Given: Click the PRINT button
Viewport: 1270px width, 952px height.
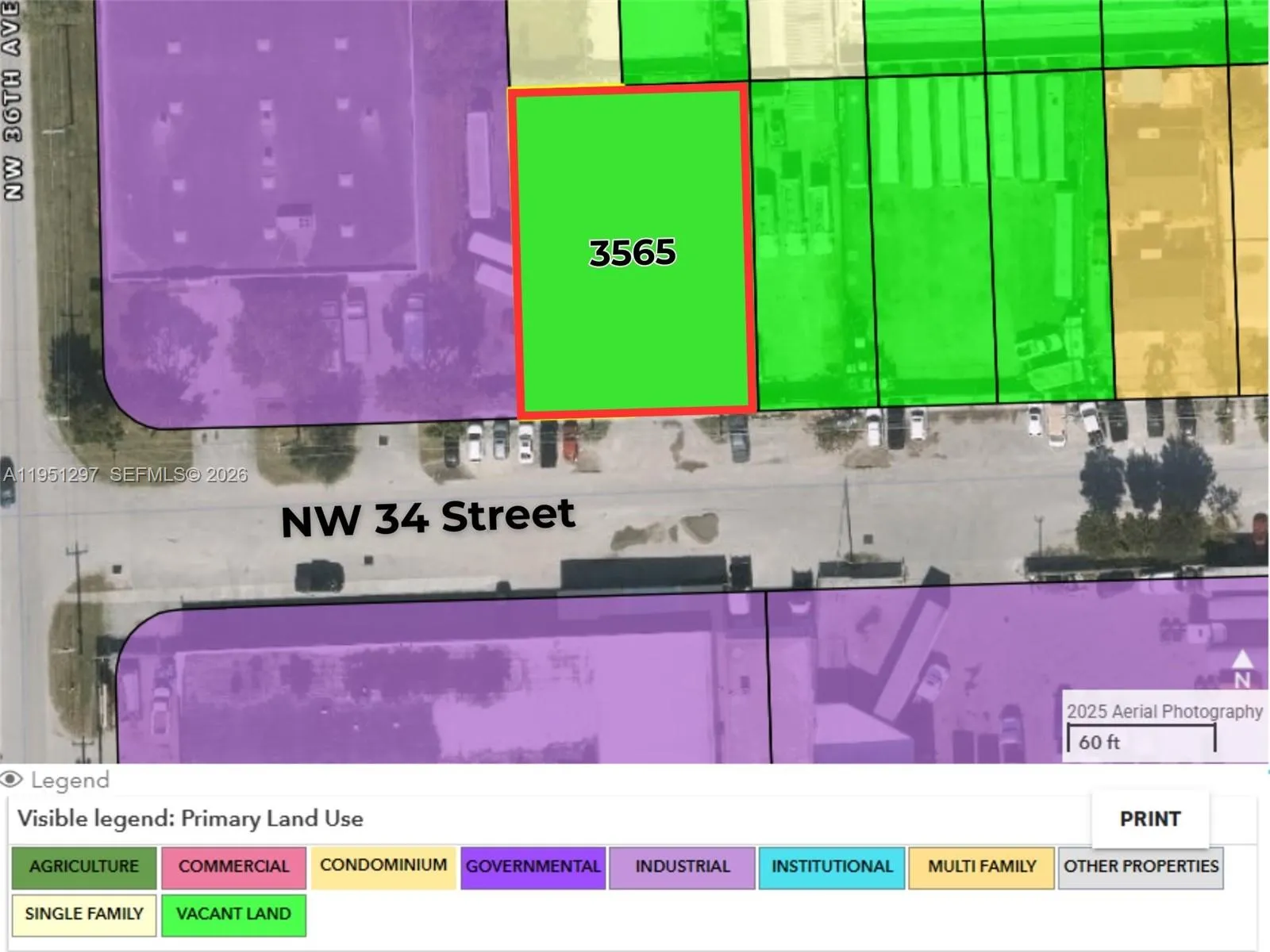Looking at the screenshot, I should click(1149, 819).
